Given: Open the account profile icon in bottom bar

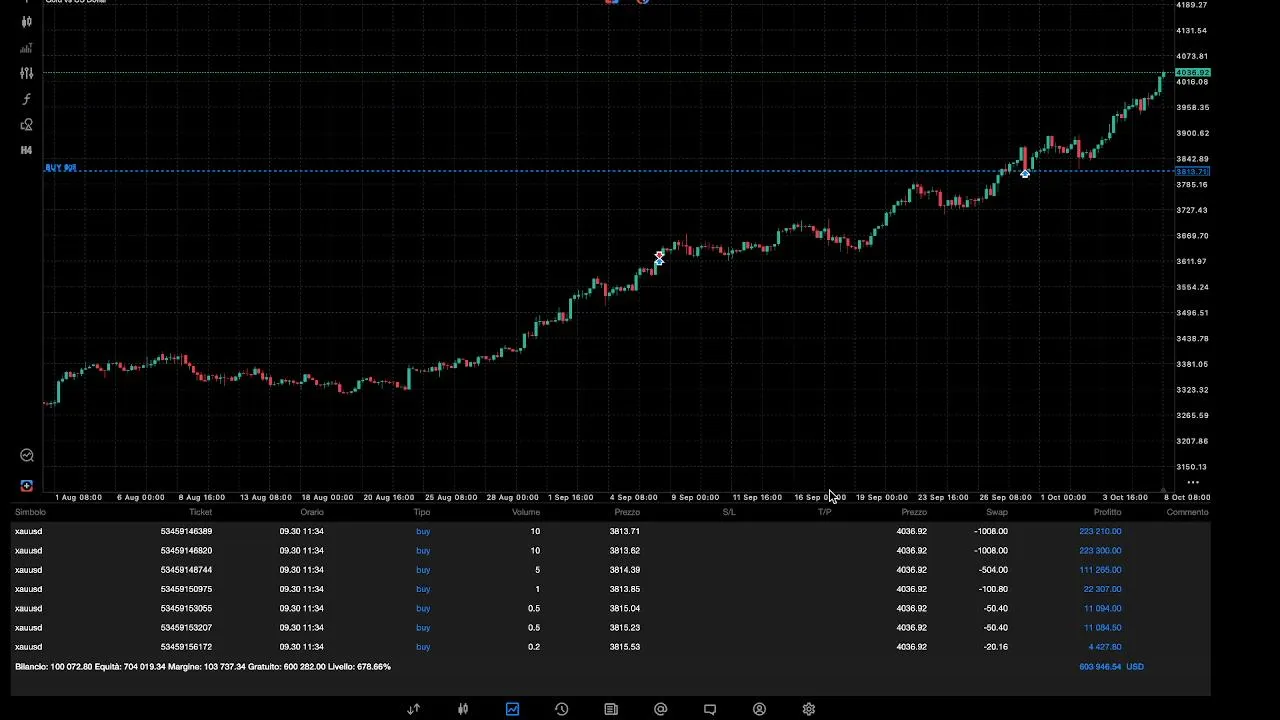Looking at the screenshot, I should pyautogui.click(x=759, y=709).
